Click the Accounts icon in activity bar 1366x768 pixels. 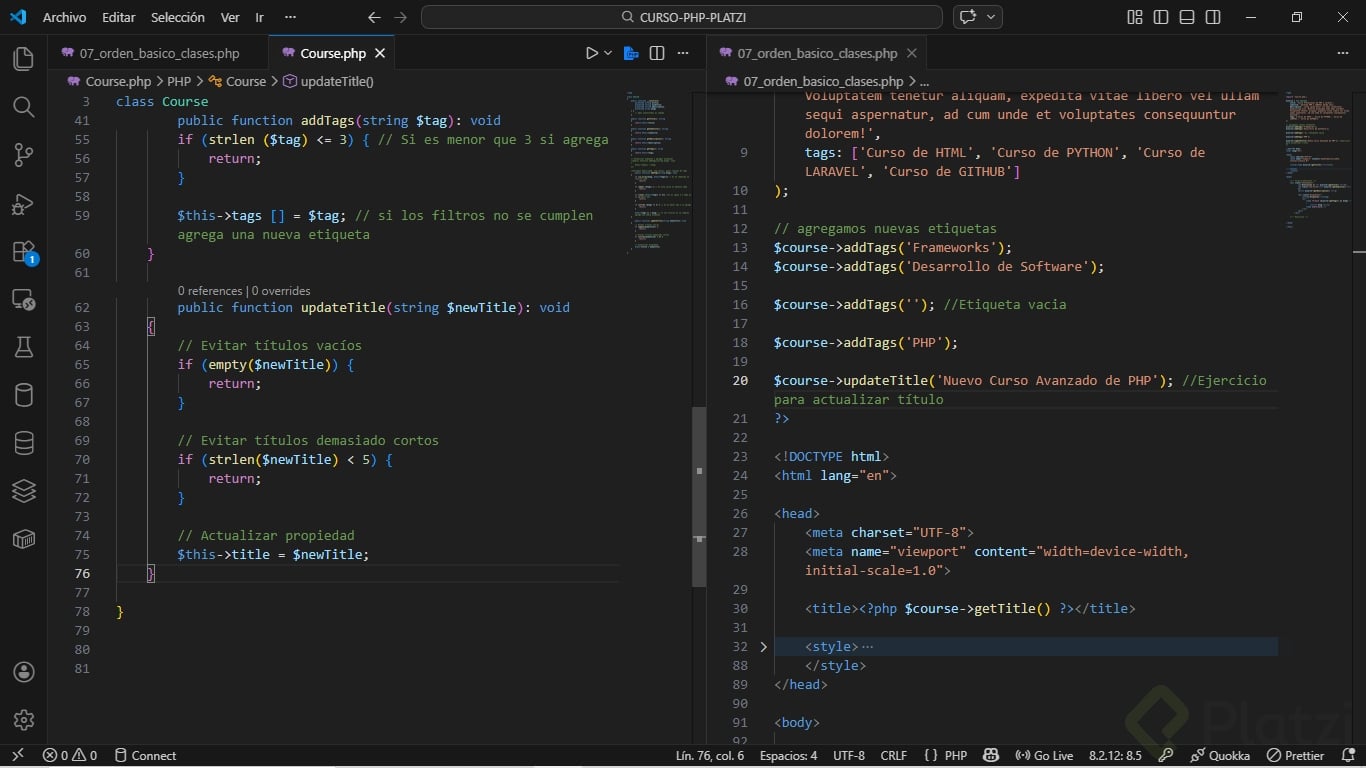(x=23, y=672)
